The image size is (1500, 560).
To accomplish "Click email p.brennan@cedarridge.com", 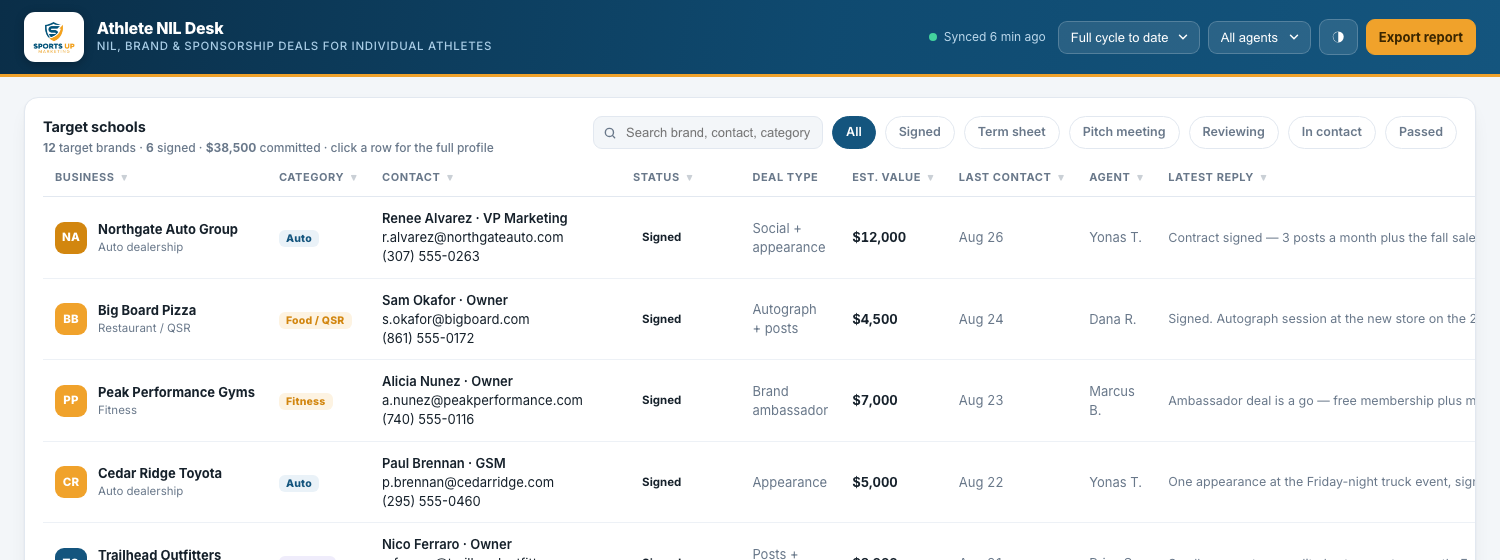I will (468, 482).
